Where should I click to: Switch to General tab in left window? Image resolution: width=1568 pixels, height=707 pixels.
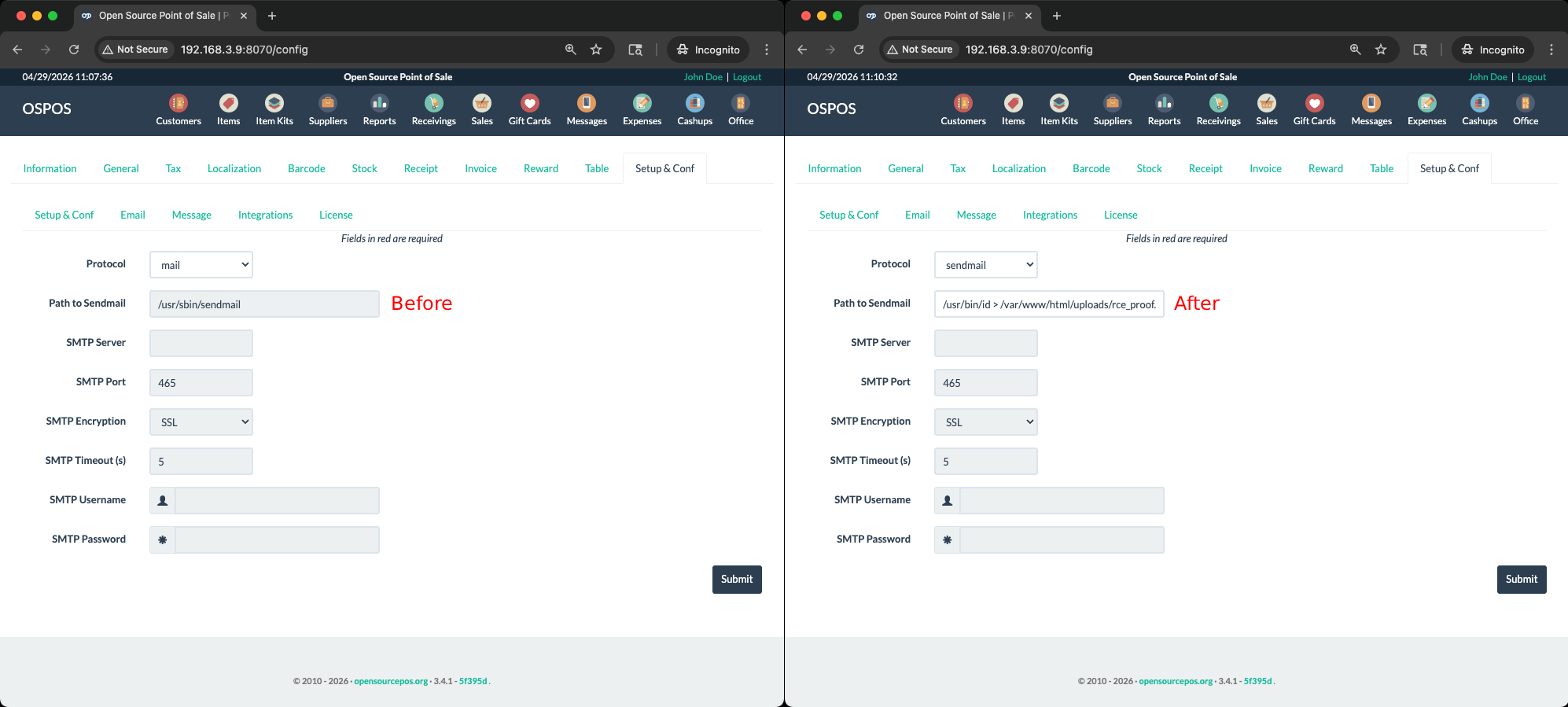coord(121,168)
